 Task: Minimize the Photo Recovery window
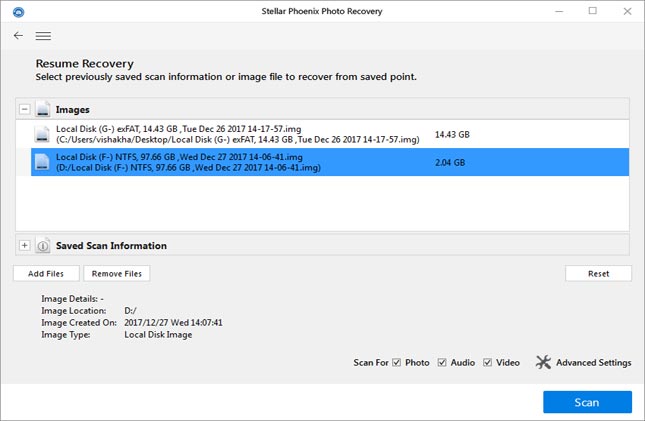click(x=559, y=12)
